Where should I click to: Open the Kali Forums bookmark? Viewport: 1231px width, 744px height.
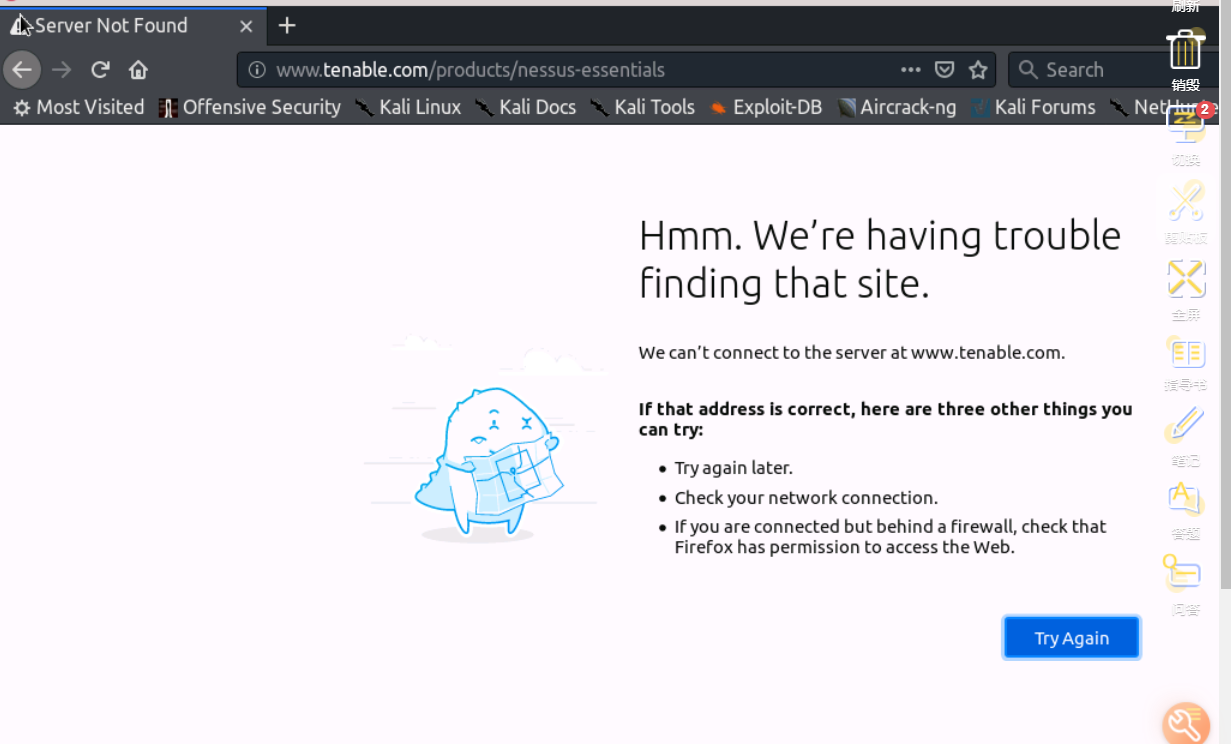point(1033,107)
